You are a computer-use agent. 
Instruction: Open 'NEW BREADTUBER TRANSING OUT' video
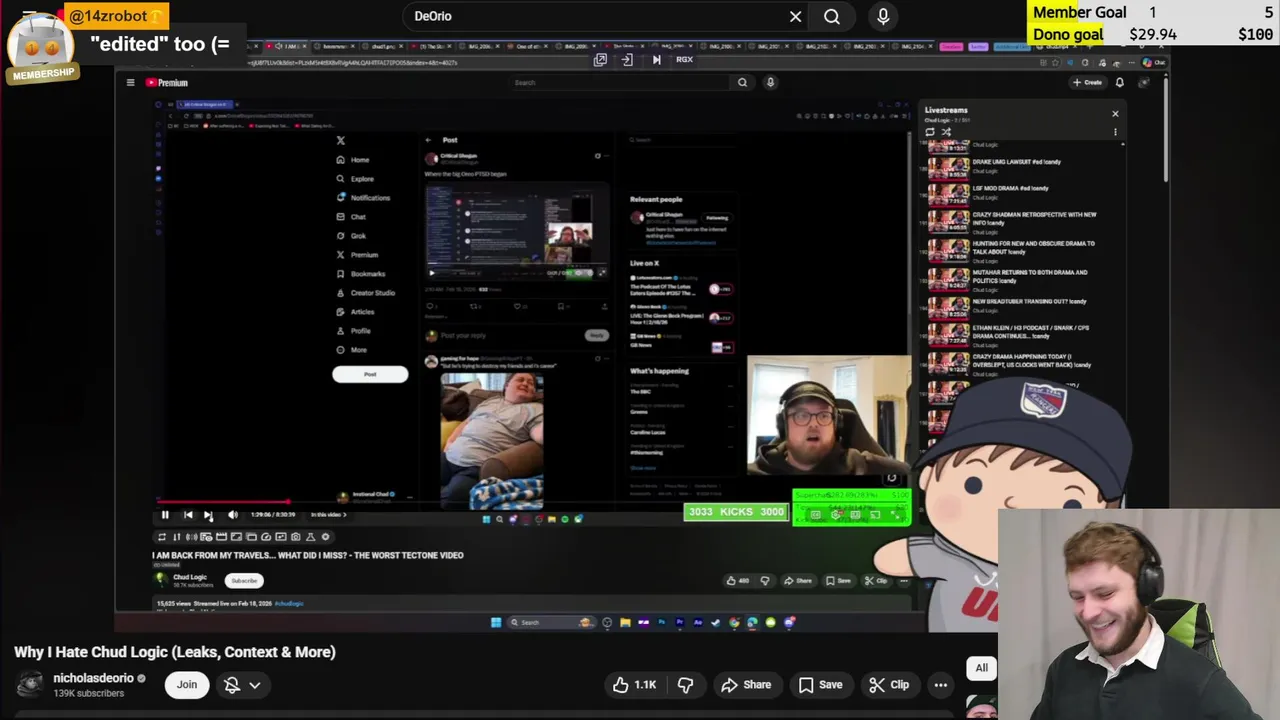(1027, 301)
